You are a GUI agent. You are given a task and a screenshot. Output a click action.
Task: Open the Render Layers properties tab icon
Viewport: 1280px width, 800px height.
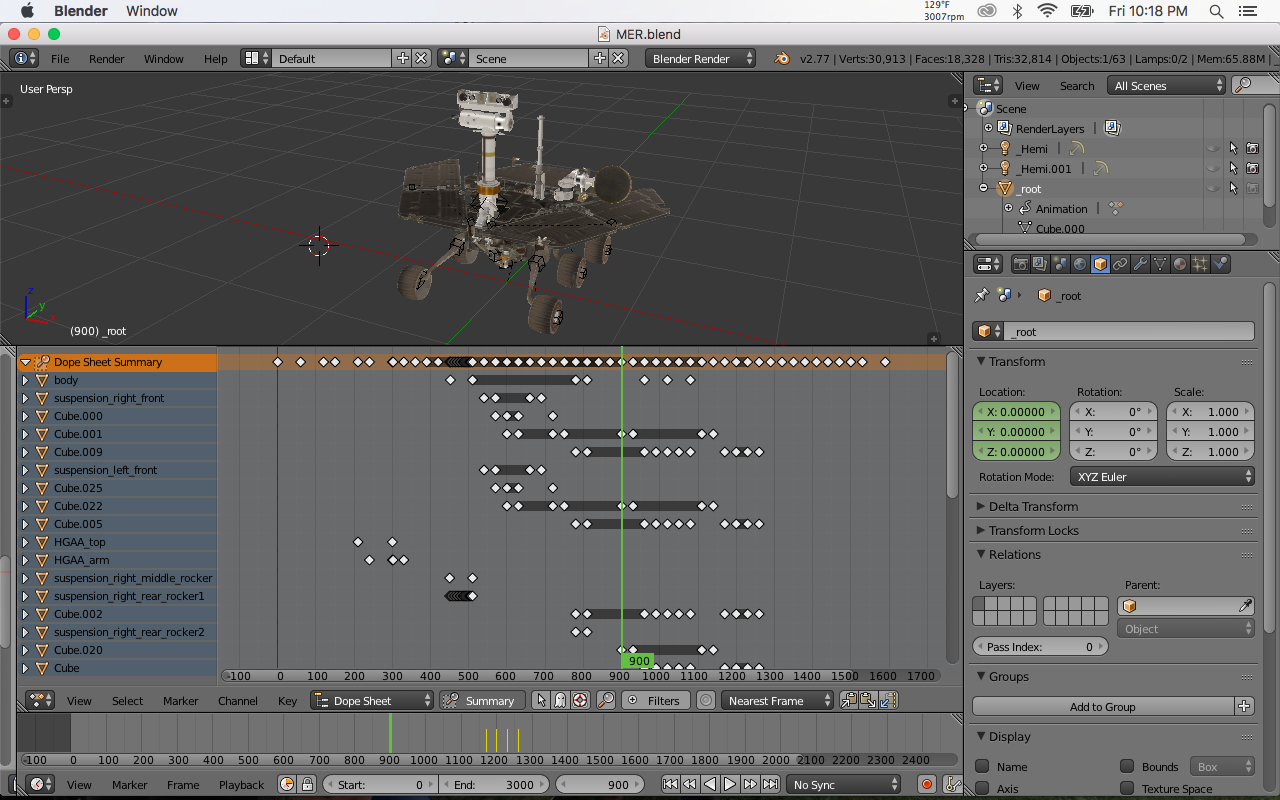coord(1041,265)
